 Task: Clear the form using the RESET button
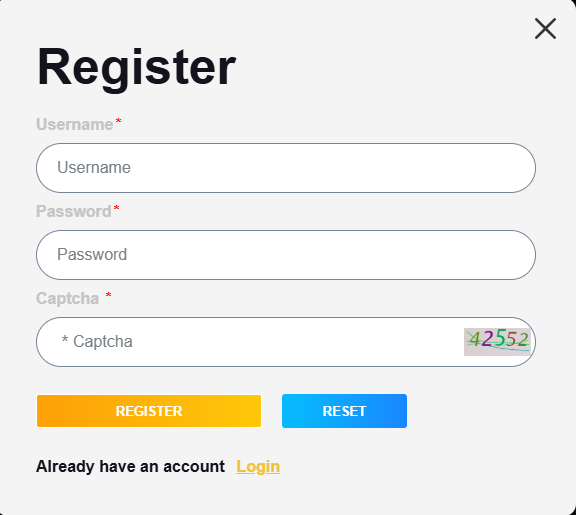coord(344,411)
